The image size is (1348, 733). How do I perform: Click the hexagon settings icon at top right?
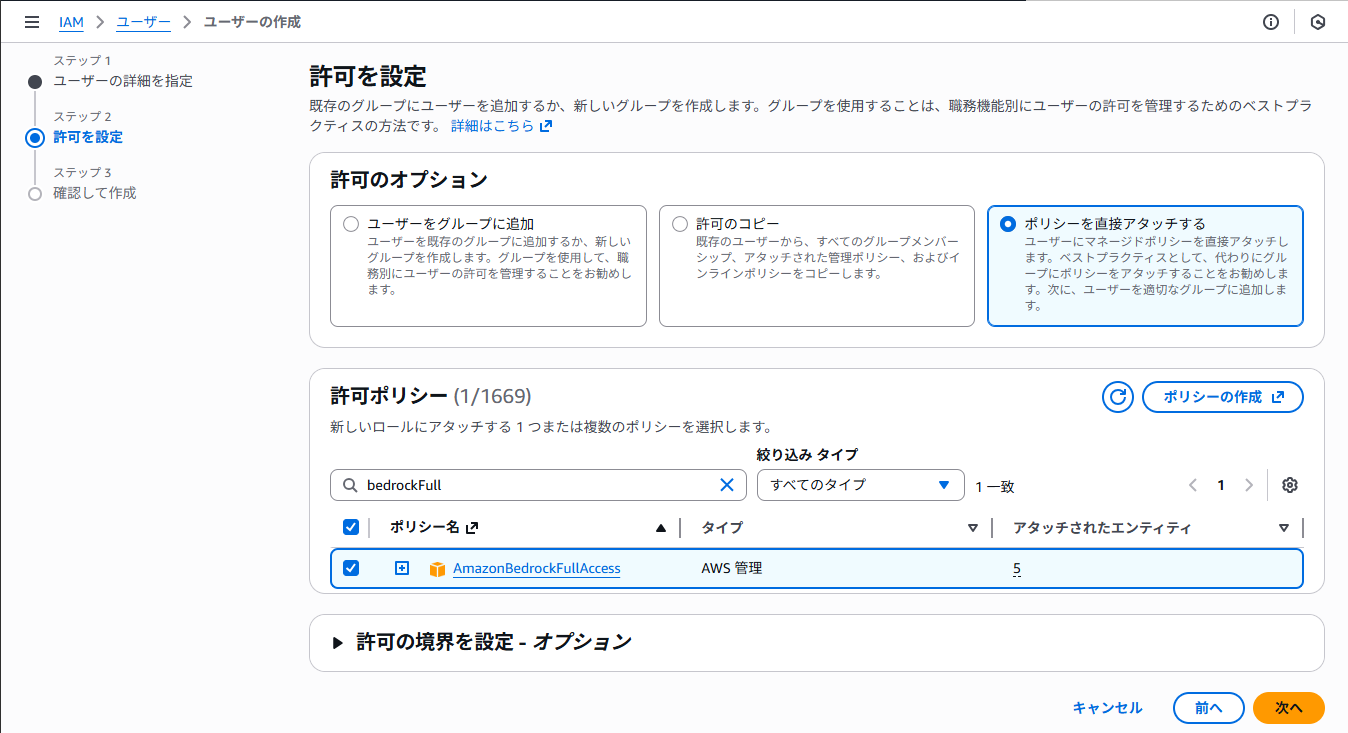pos(1318,22)
